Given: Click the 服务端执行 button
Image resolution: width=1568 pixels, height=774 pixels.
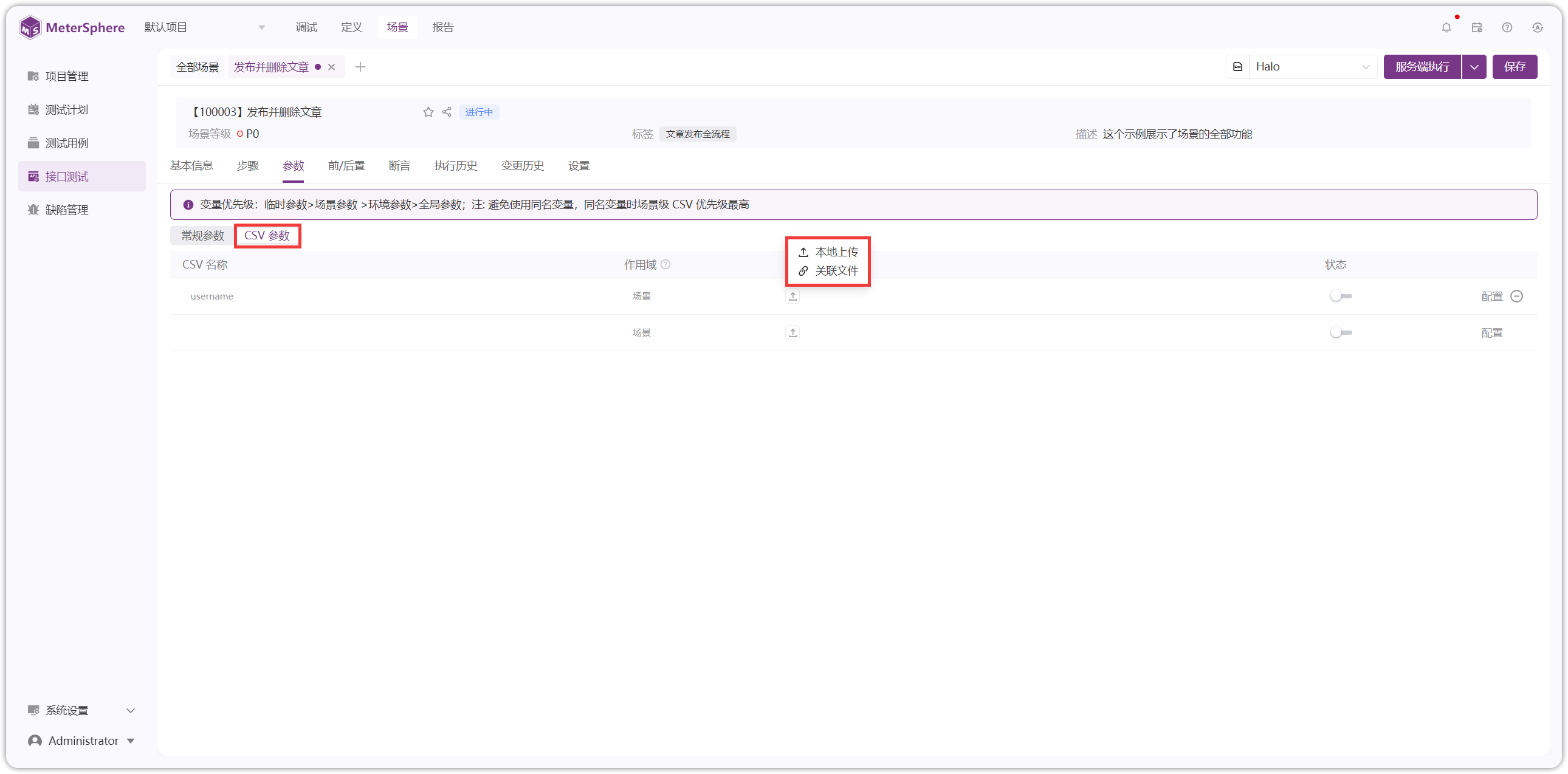Looking at the screenshot, I should (1422, 67).
